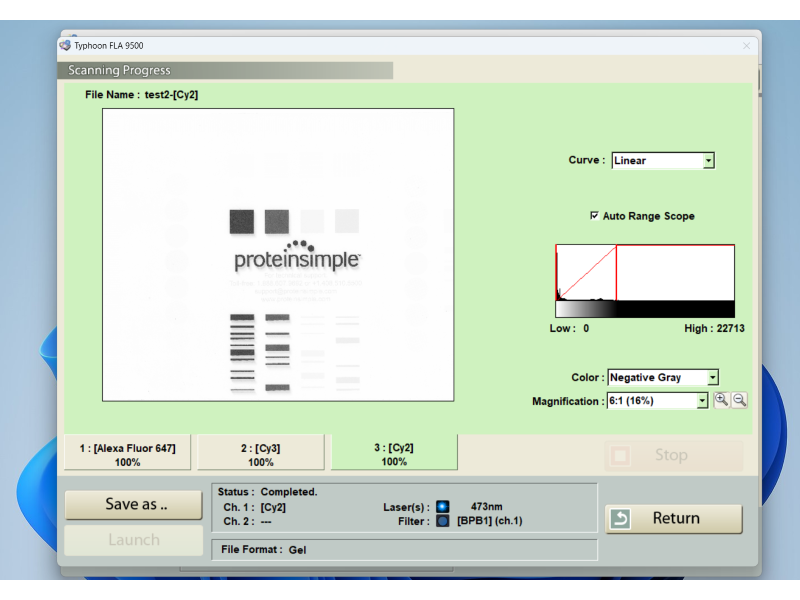Click the Ch. 2 : --- entry
The image size is (800, 600).
tap(247, 521)
